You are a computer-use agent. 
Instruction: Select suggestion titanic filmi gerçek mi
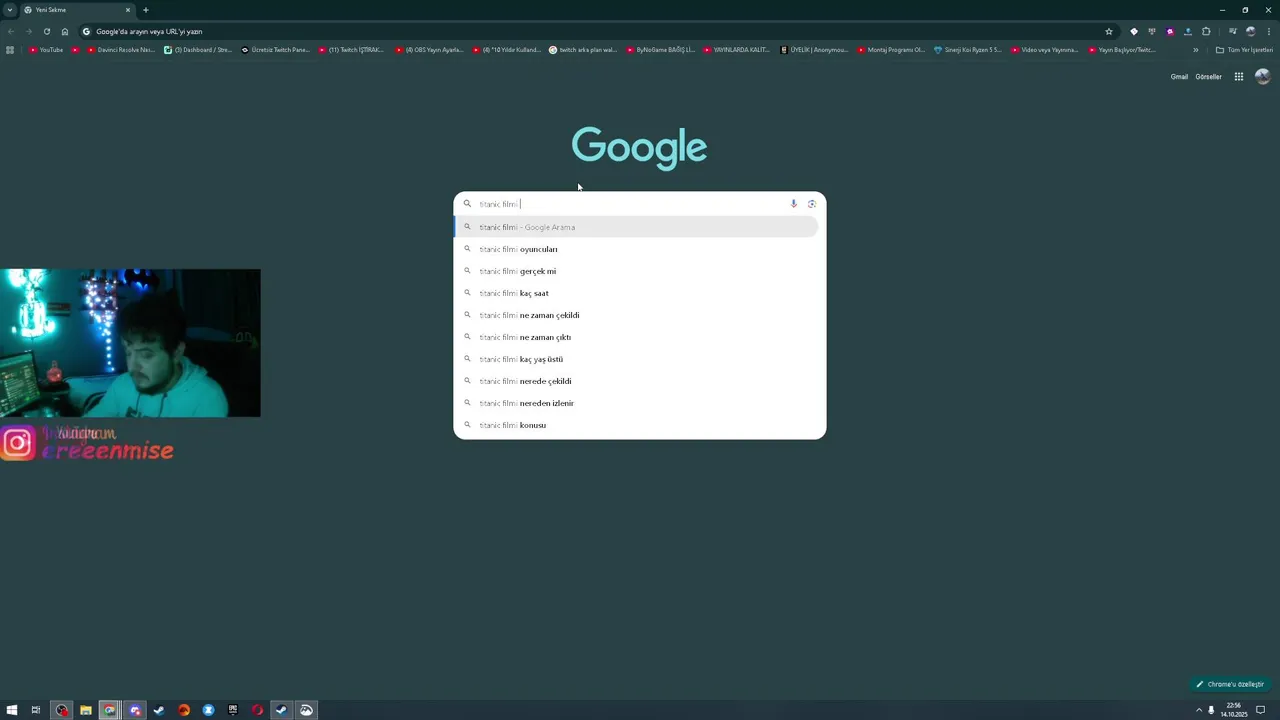[636, 271]
